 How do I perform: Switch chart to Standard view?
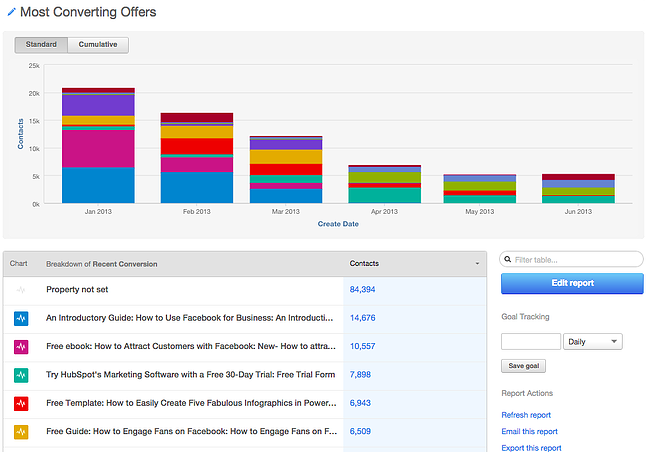click(x=41, y=45)
